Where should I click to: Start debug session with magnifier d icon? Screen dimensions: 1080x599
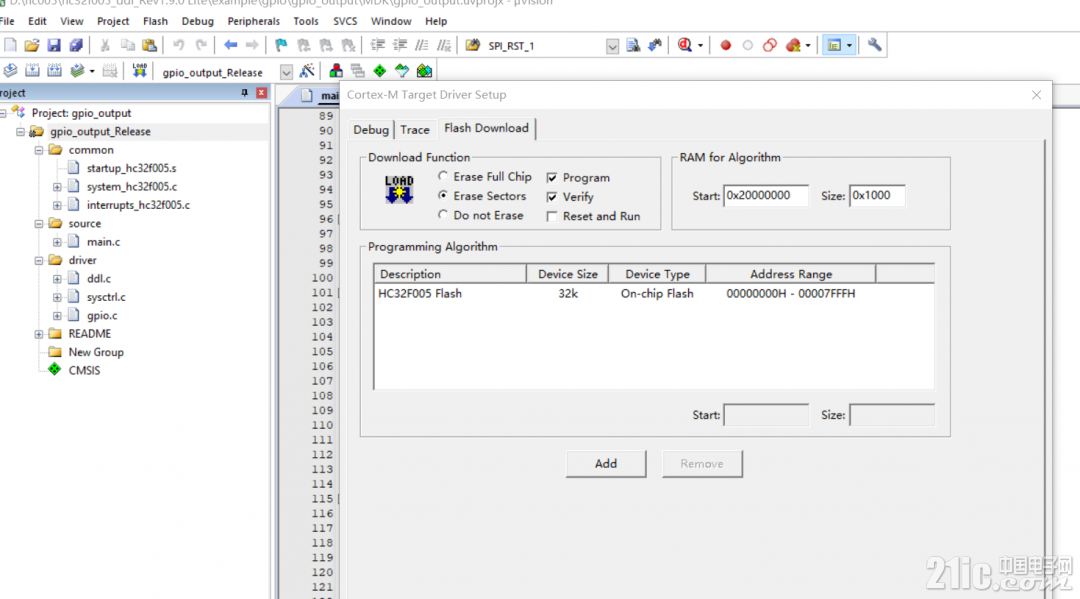point(685,45)
